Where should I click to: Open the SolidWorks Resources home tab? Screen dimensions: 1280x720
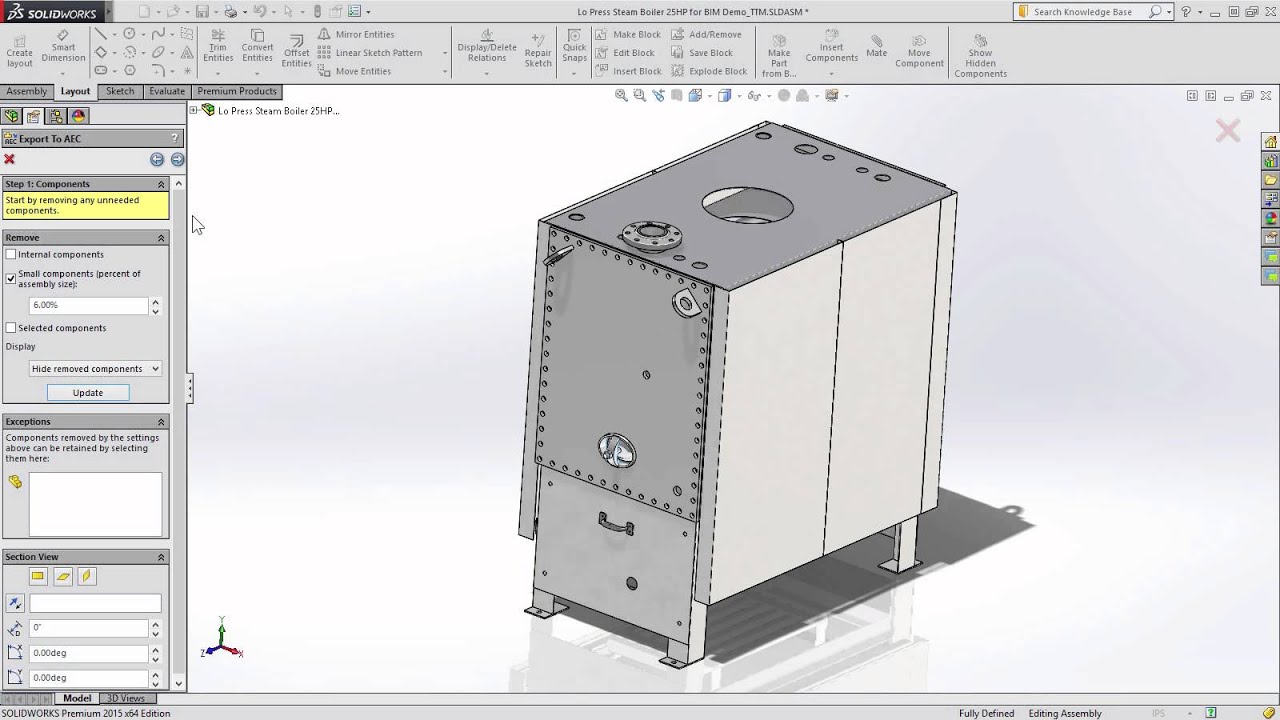click(1271, 142)
